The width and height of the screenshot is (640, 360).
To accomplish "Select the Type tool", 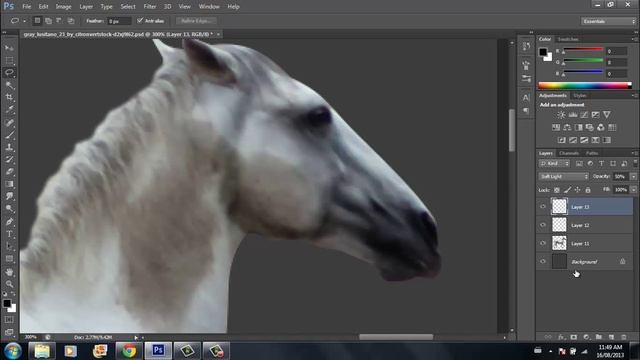I will (x=9, y=234).
